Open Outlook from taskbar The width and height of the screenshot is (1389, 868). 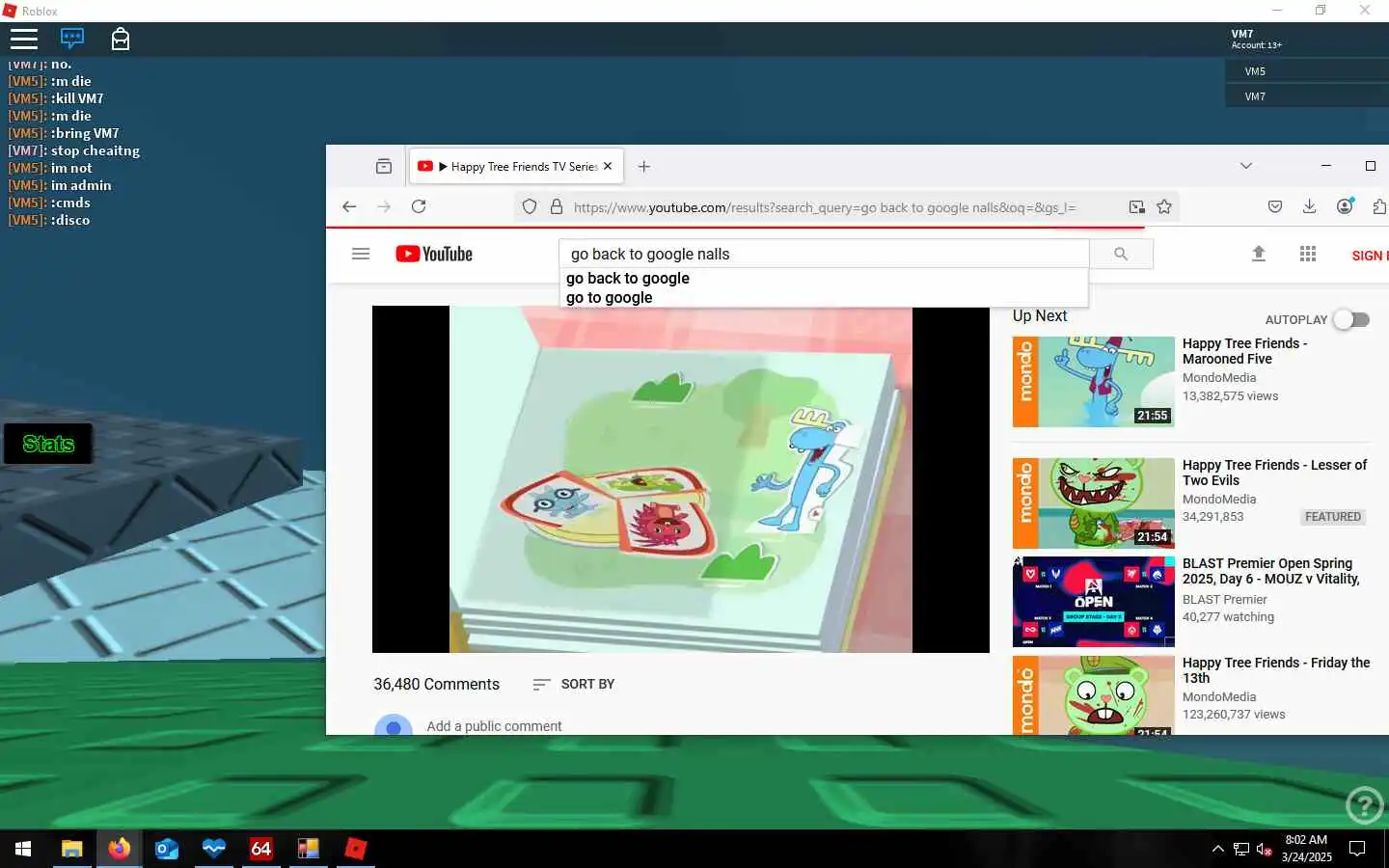click(167, 849)
